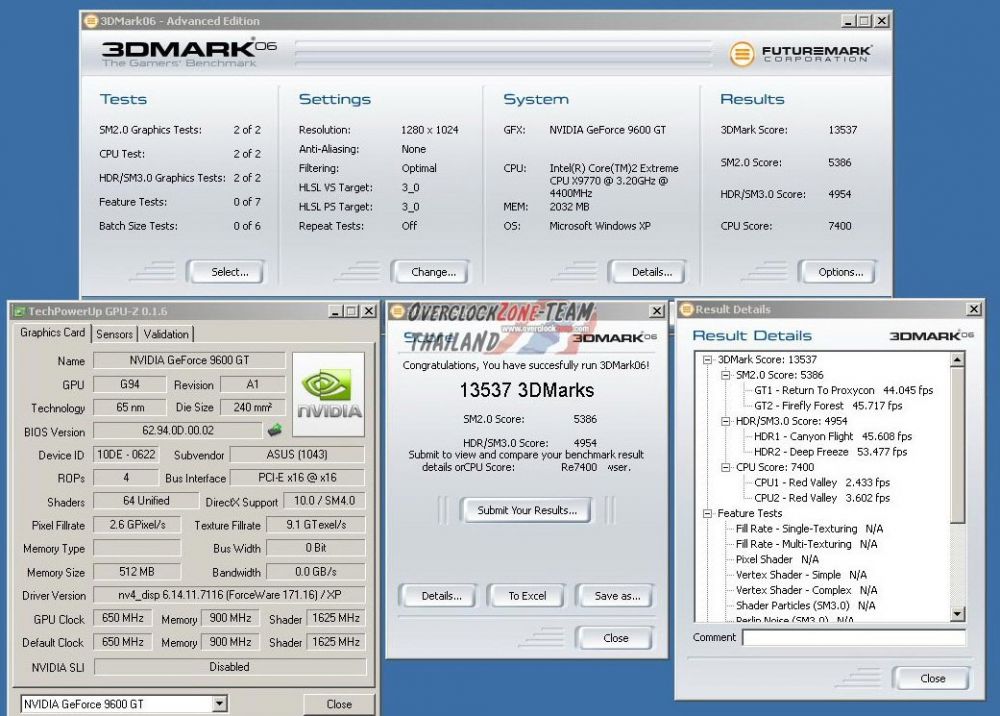The image size is (1000, 716).
Task: Click the Texture Fillrate 9.1 GTexel/s field
Action: (x=316, y=525)
